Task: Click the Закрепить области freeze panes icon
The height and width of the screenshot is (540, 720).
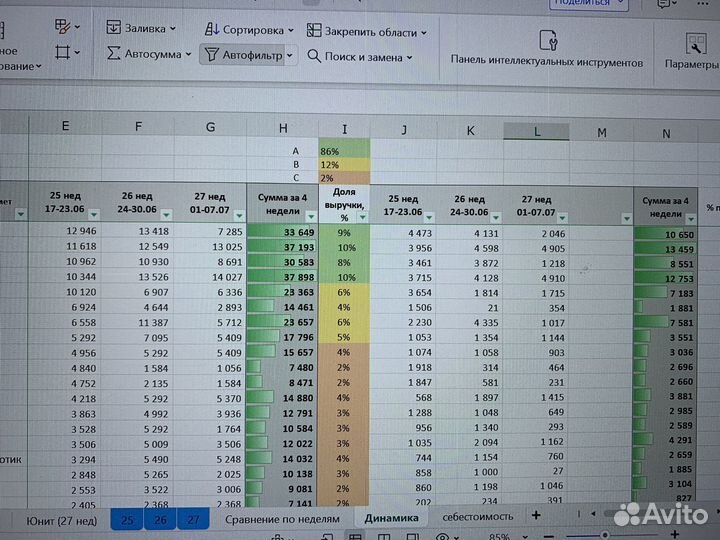Action: pyautogui.click(x=315, y=31)
